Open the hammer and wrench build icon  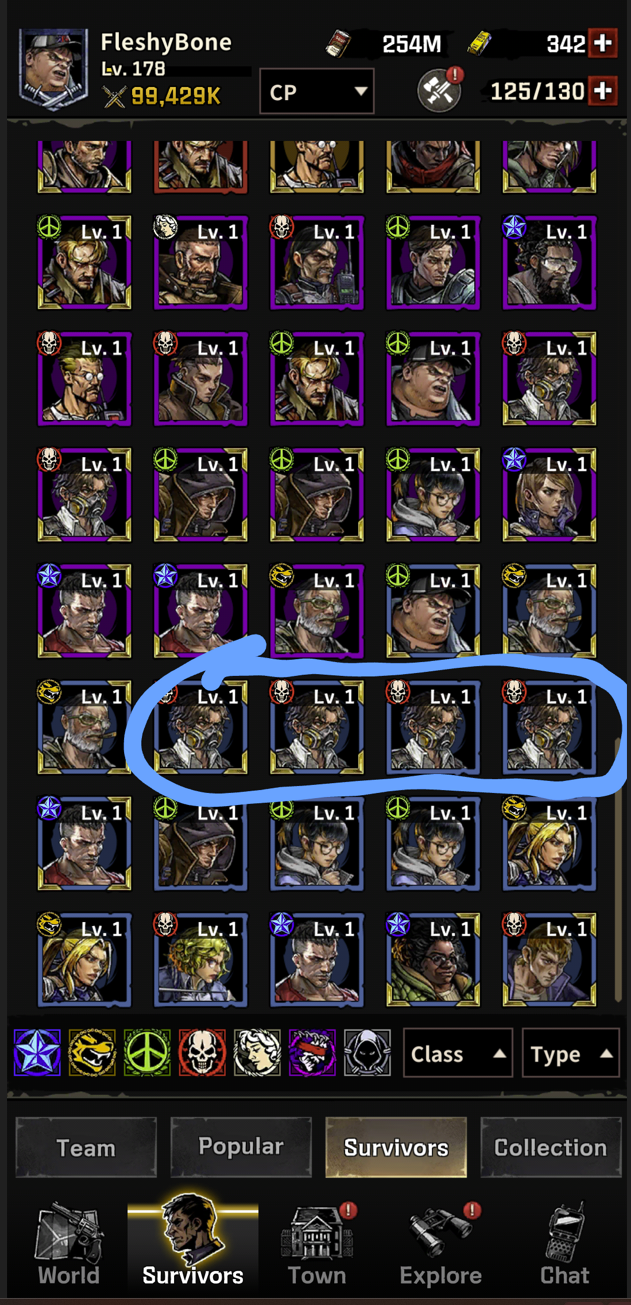438,91
